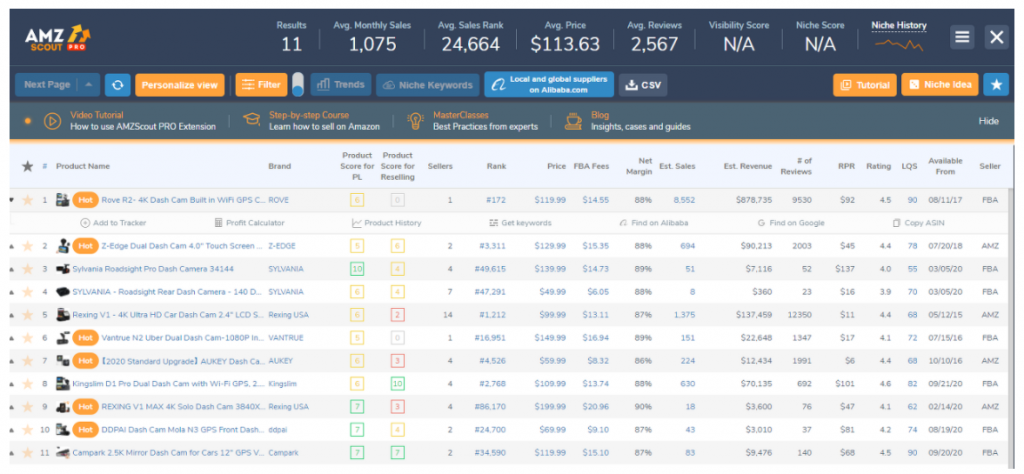The width and height of the screenshot is (1024, 474).
Task: Expand the Rexing V1 4K row
Action: [12, 315]
